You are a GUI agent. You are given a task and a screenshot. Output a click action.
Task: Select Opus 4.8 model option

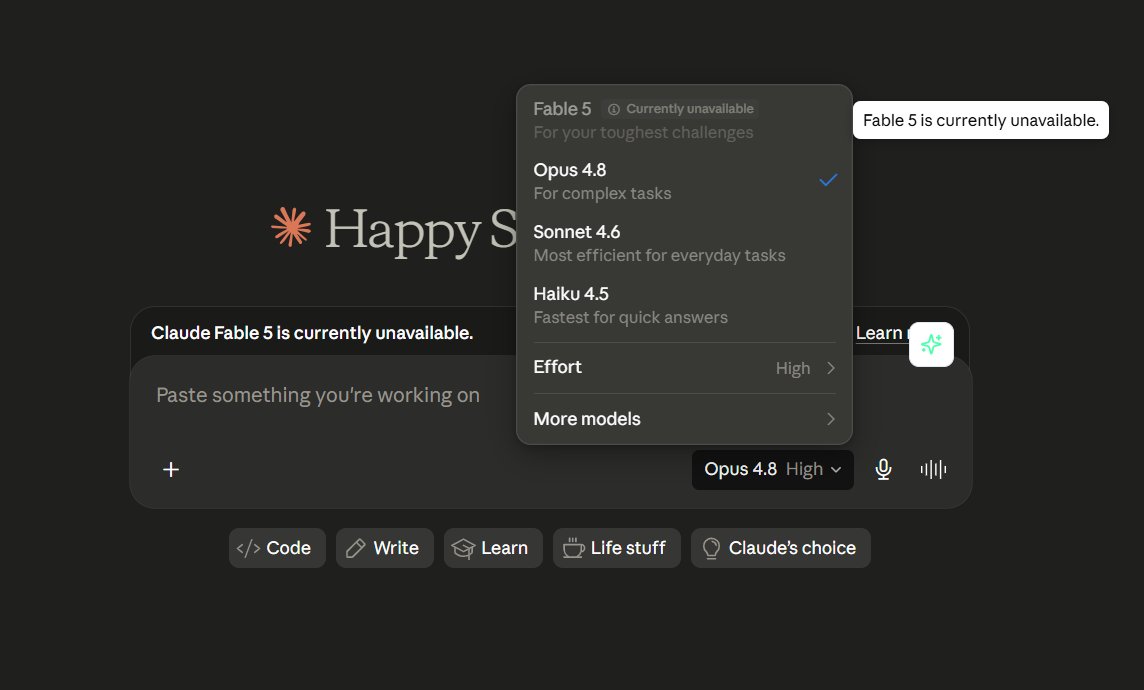tap(684, 181)
